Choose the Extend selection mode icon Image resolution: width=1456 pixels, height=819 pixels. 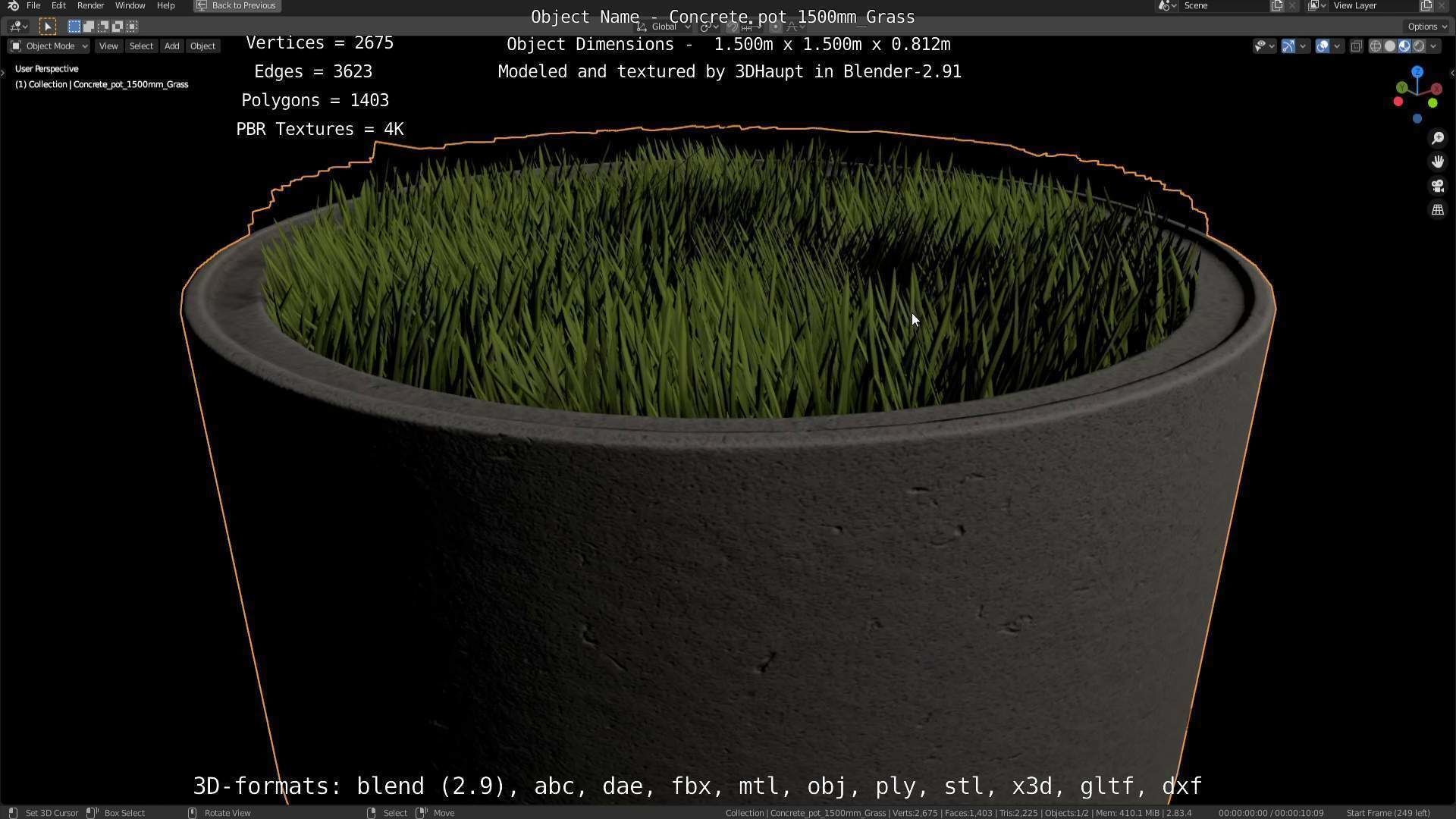[x=88, y=27]
